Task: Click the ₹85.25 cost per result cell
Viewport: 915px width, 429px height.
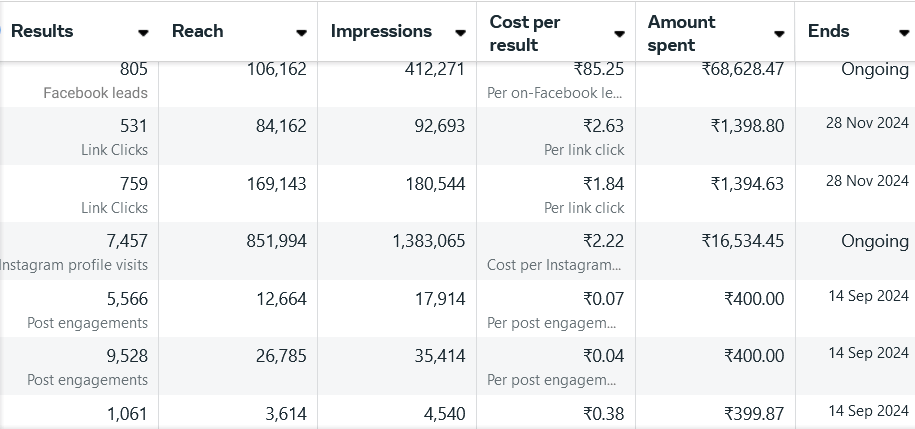Action: click(x=598, y=70)
